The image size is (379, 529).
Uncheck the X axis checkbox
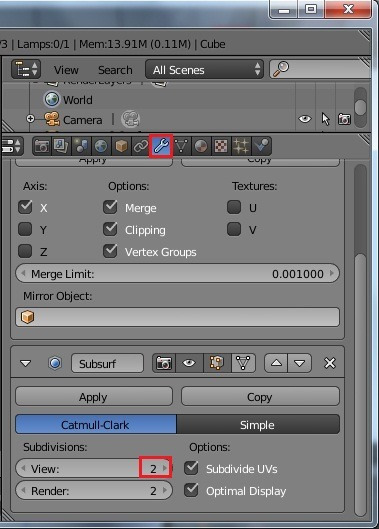[25, 207]
